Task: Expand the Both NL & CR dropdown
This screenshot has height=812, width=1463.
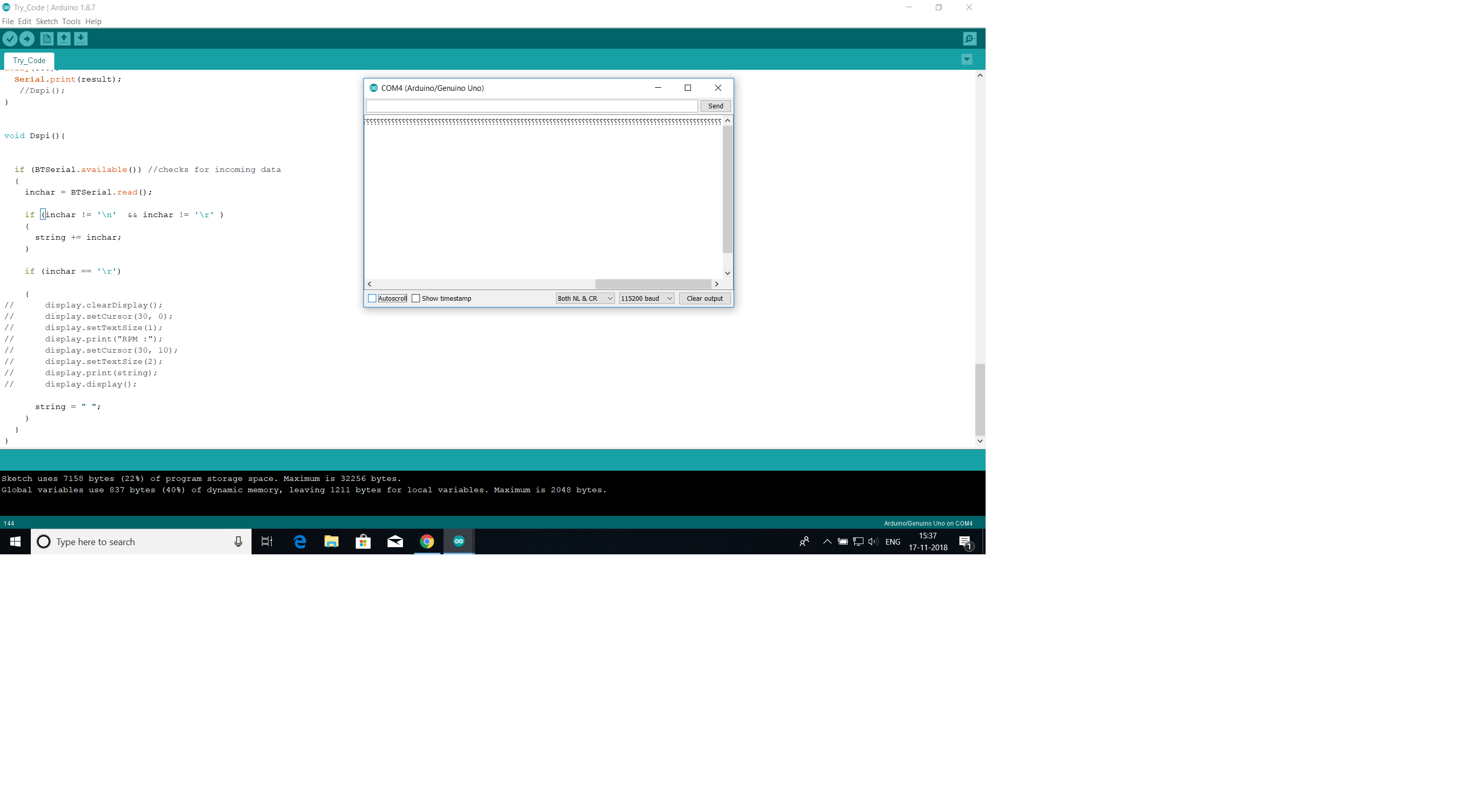Action: pos(585,299)
